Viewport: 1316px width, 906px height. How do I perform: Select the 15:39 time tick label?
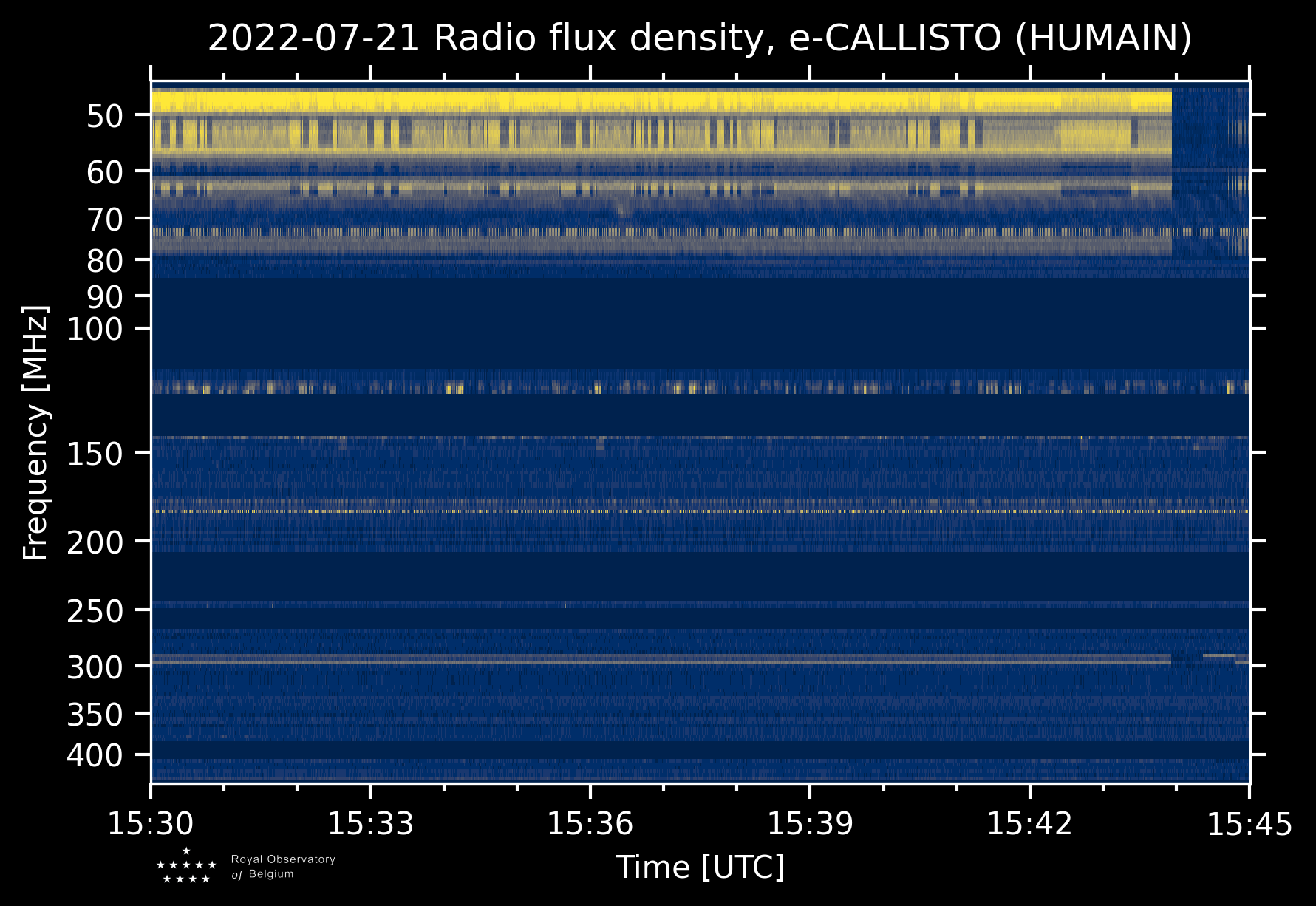coord(810,824)
